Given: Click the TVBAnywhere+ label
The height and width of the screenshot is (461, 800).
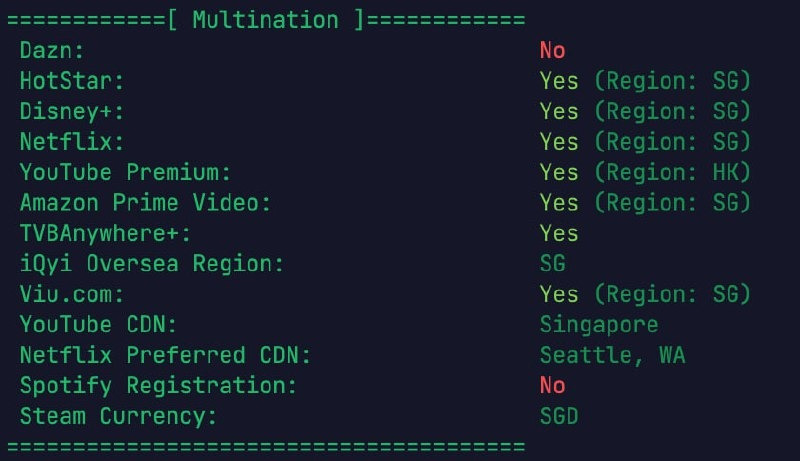Looking at the screenshot, I should [105, 233].
